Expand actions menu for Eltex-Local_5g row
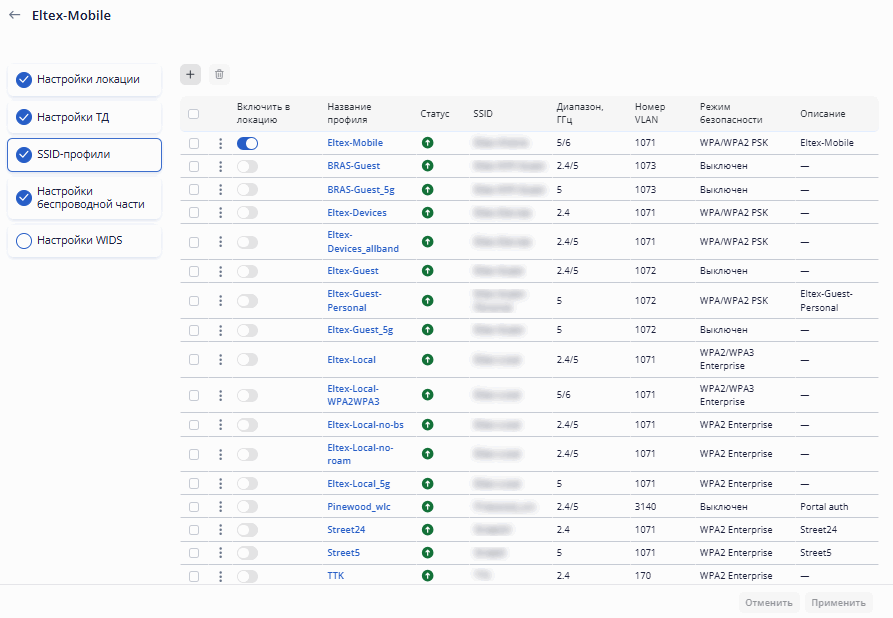893x618 pixels. pos(220,484)
